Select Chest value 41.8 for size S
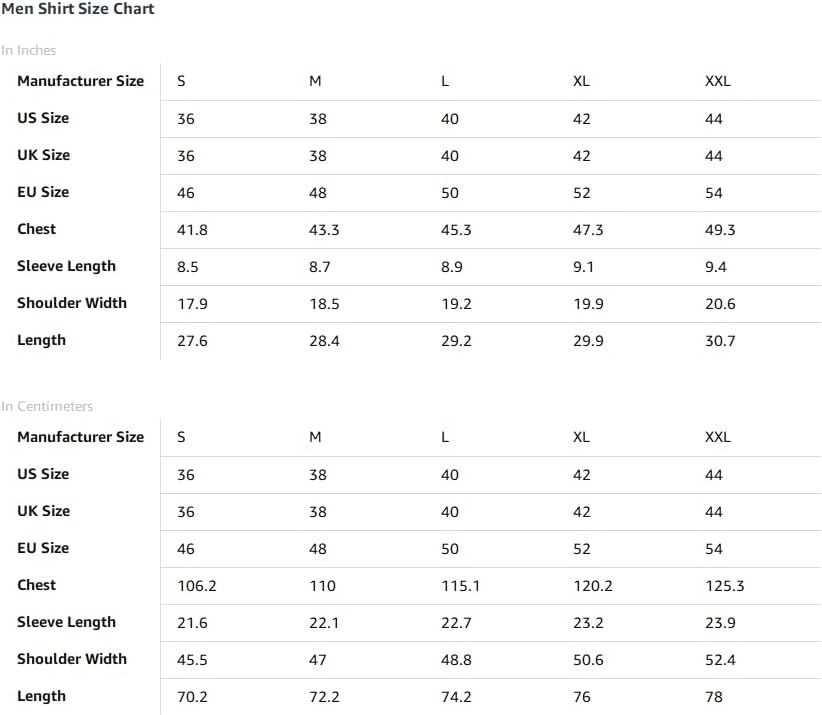Screen dimensions: 822x715 point(192,230)
